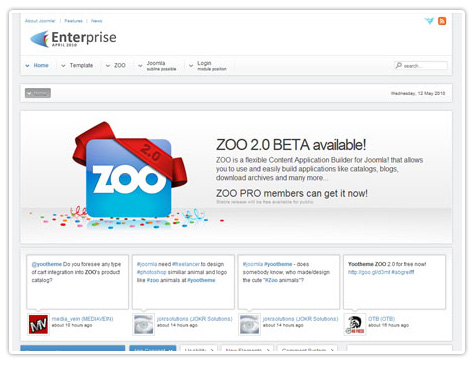The height and width of the screenshot is (365, 475).
Task: Click the search magnifier icon
Action: tap(399, 65)
